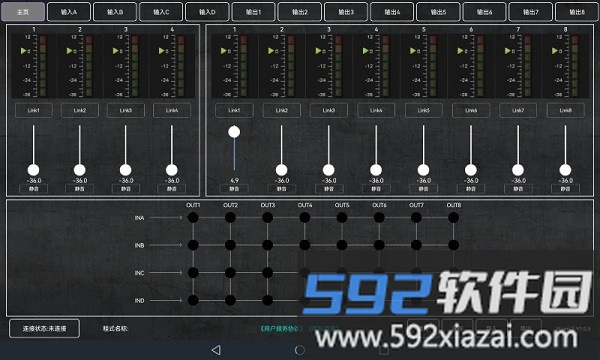Viewport: 600px width, 360px height.
Task: Toggle Link4 in the input section
Action: point(172,110)
